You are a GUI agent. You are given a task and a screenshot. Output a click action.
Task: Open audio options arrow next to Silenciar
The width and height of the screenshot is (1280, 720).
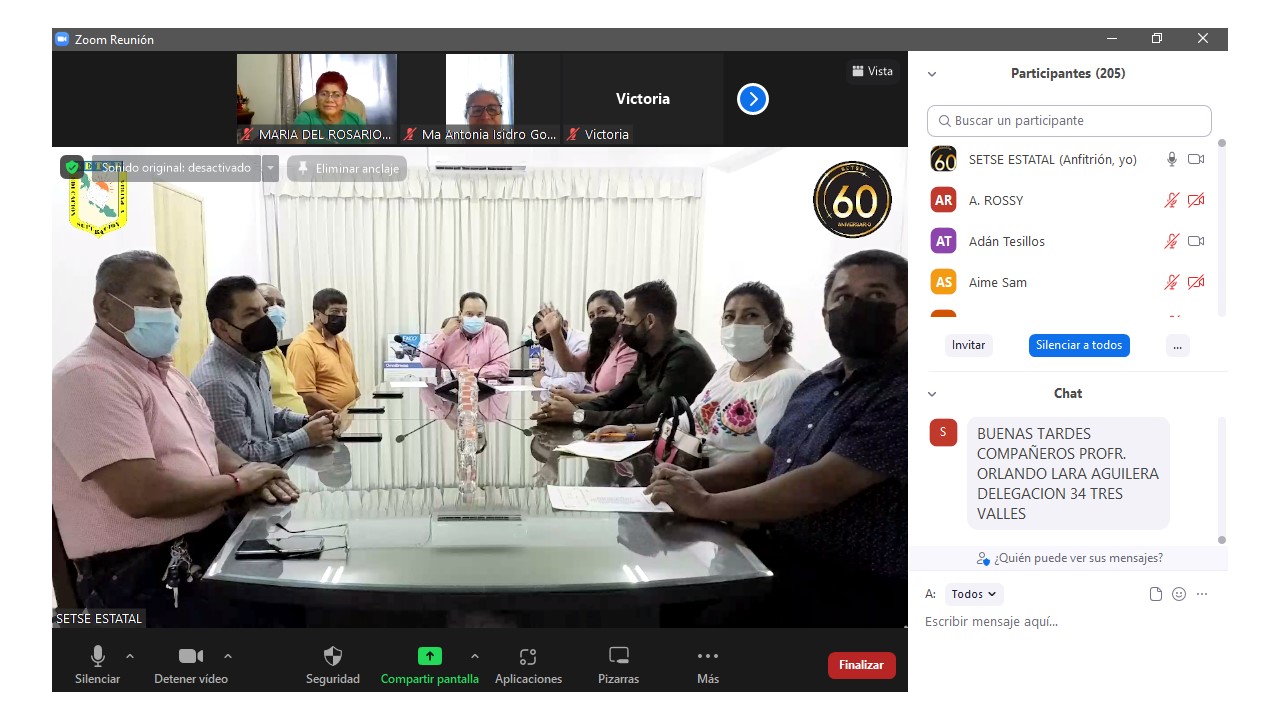pyautogui.click(x=129, y=656)
